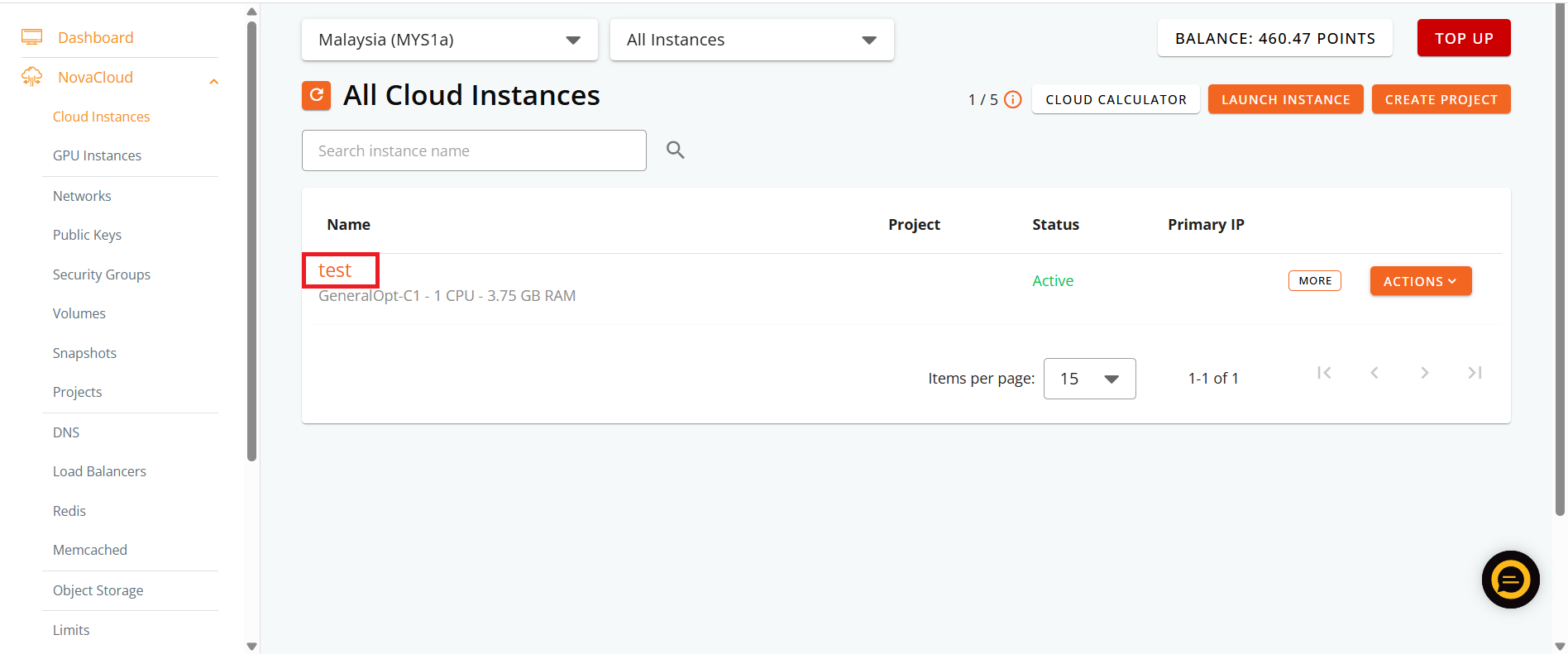Image resolution: width=1568 pixels, height=654 pixels.
Task: Open the Limits page
Action: click(71, 630)
